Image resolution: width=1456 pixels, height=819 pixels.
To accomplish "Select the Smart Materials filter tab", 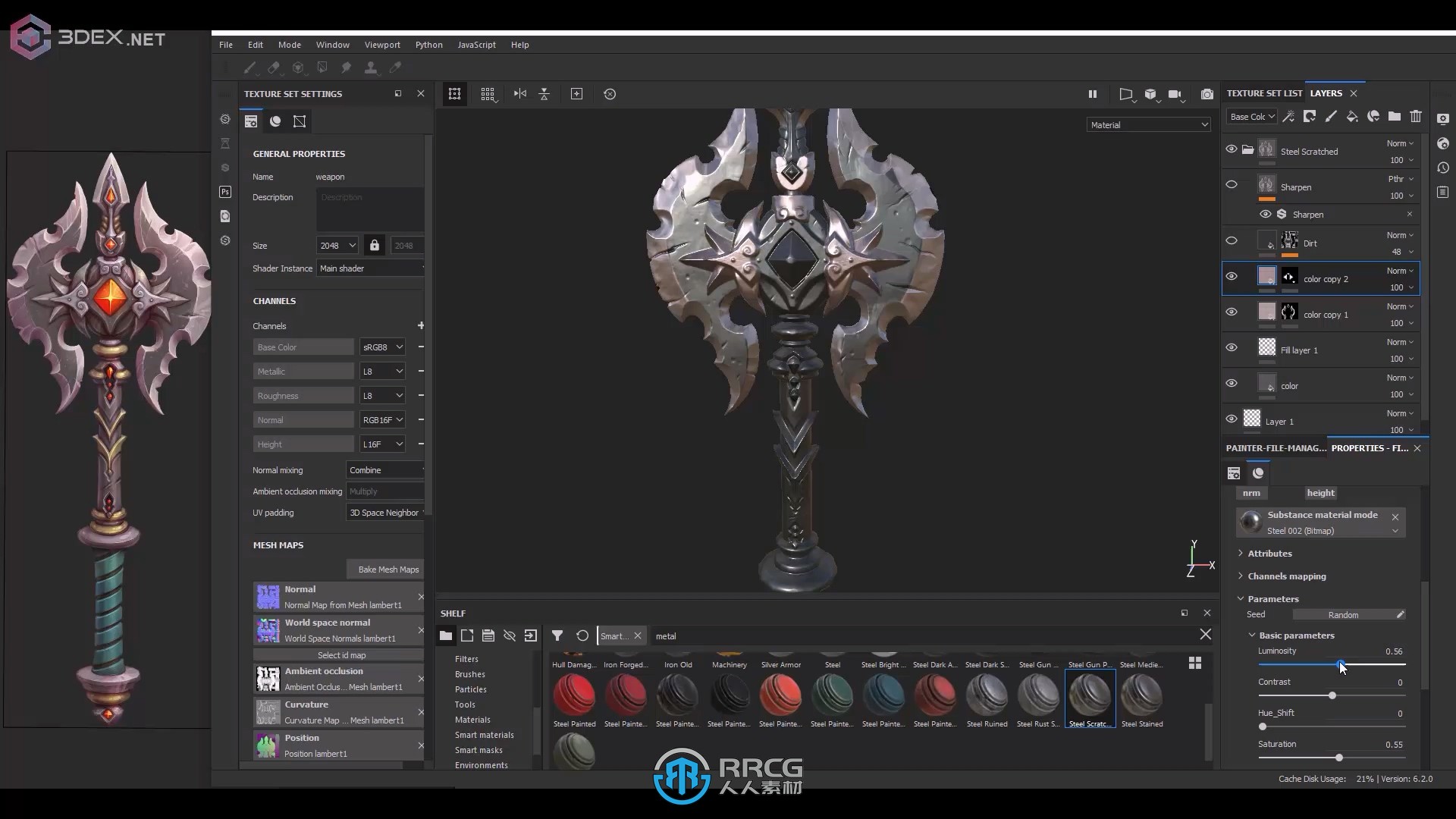I will (x=485, y=734).
